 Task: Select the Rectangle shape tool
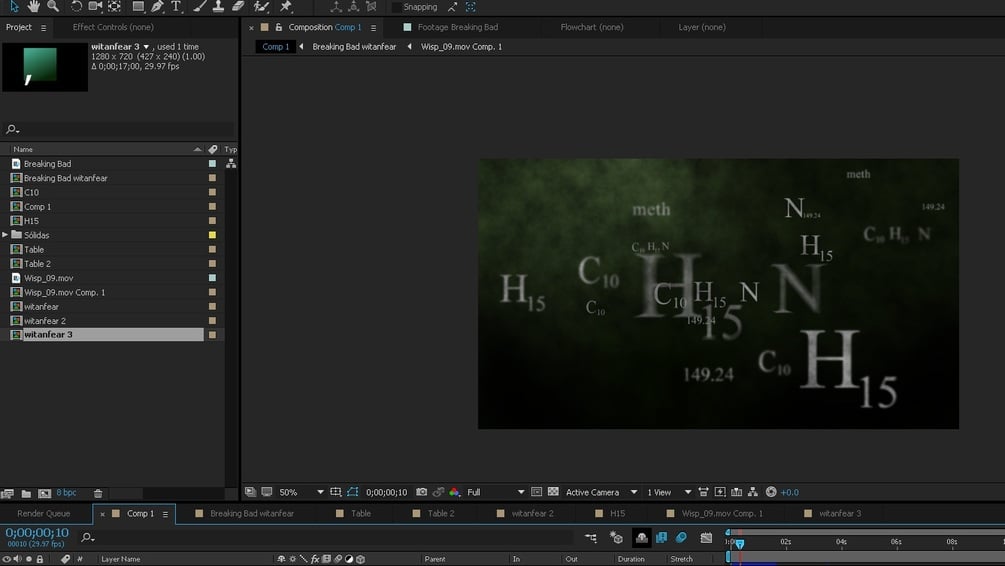coord(138,6)
